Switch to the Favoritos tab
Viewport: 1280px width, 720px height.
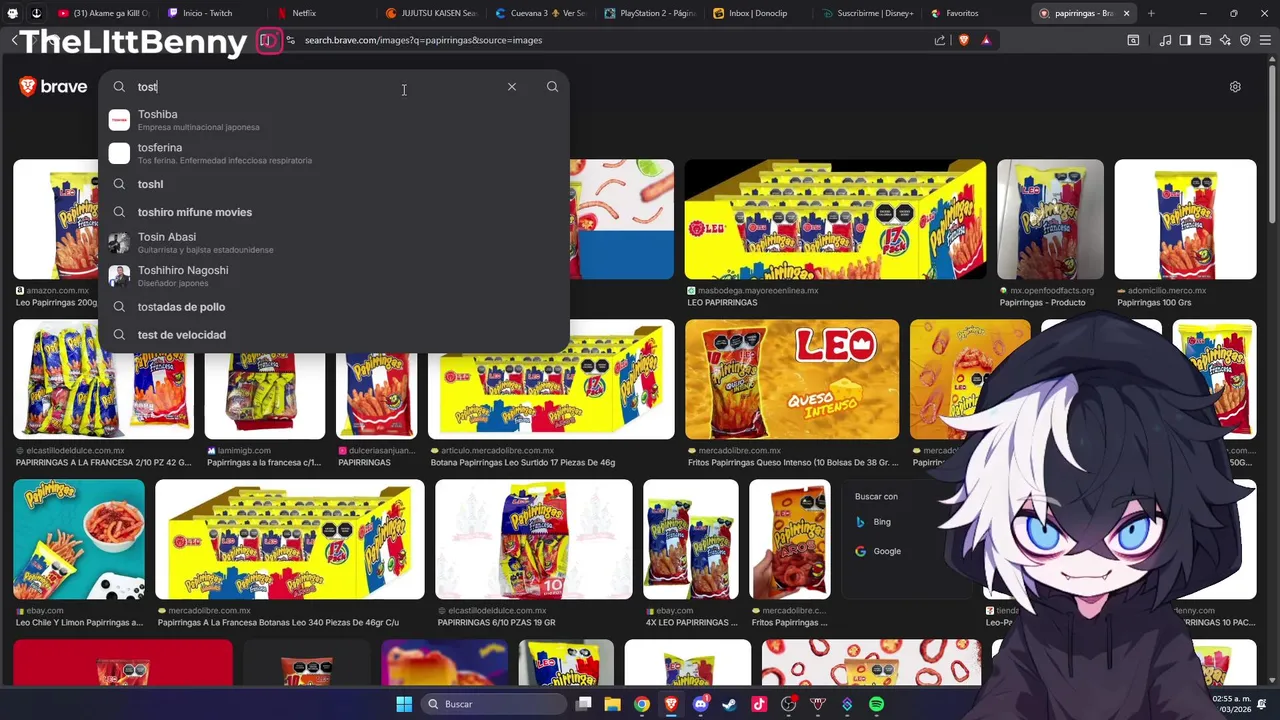pyautogui.click(x=976, y=13)
